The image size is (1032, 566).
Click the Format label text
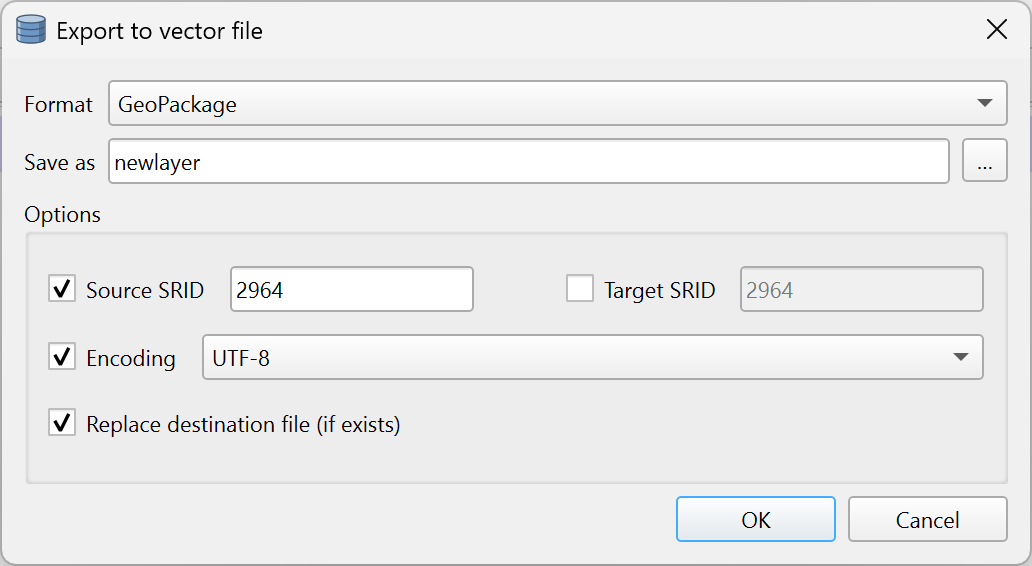click(58, 104)
